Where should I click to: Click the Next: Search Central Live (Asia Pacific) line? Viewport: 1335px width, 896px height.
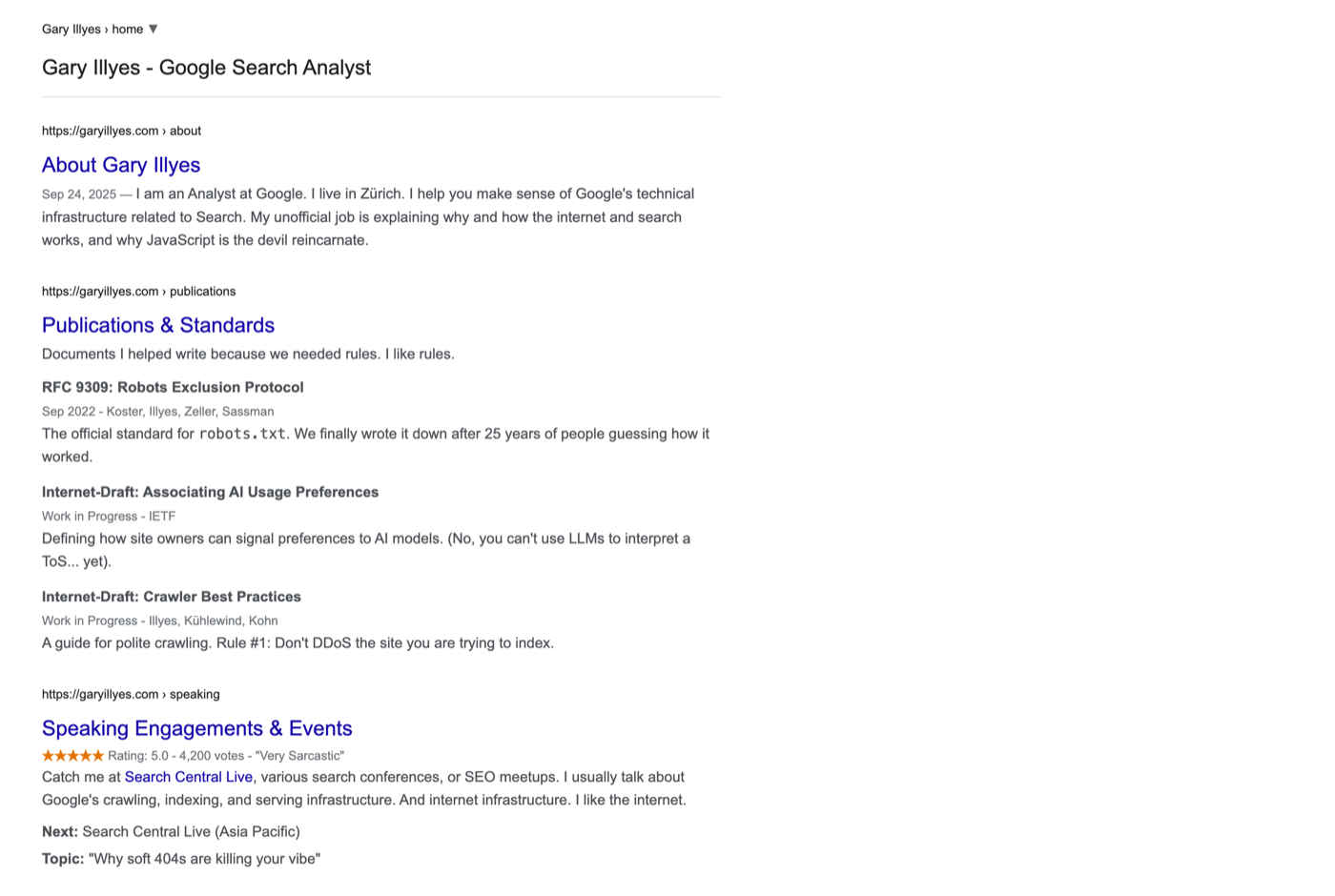pyautogui.click(x=171, y=831)
